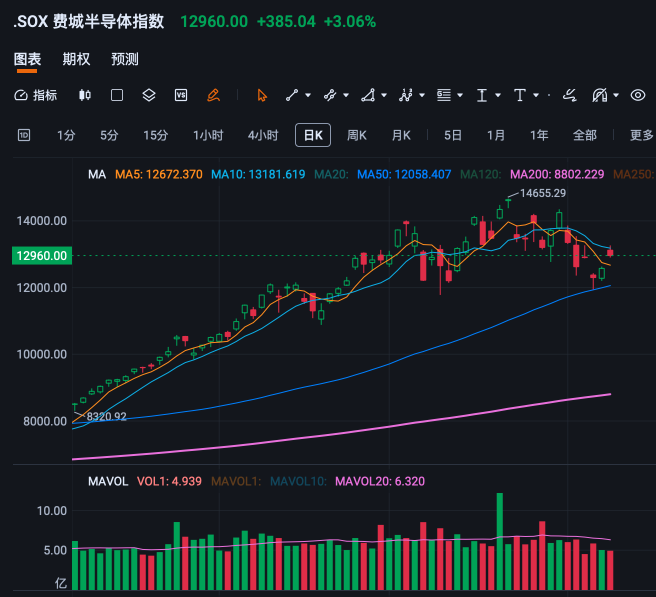Screen dimensions: 656x597
Task: Toggle the MAVOL20 volume average line
Action: click(380, 481)
